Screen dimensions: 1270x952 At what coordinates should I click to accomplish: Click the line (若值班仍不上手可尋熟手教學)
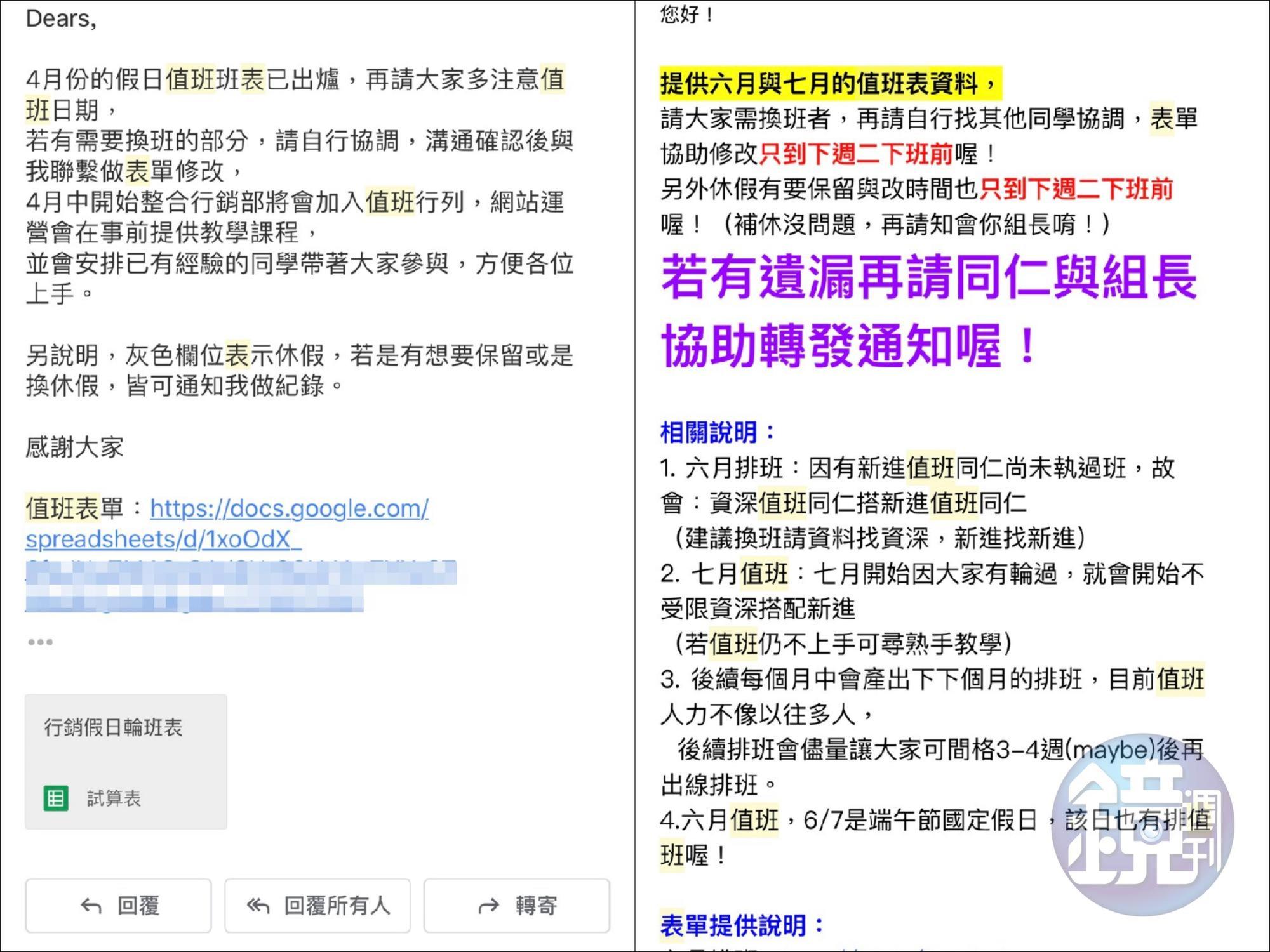tap(843, 644)
